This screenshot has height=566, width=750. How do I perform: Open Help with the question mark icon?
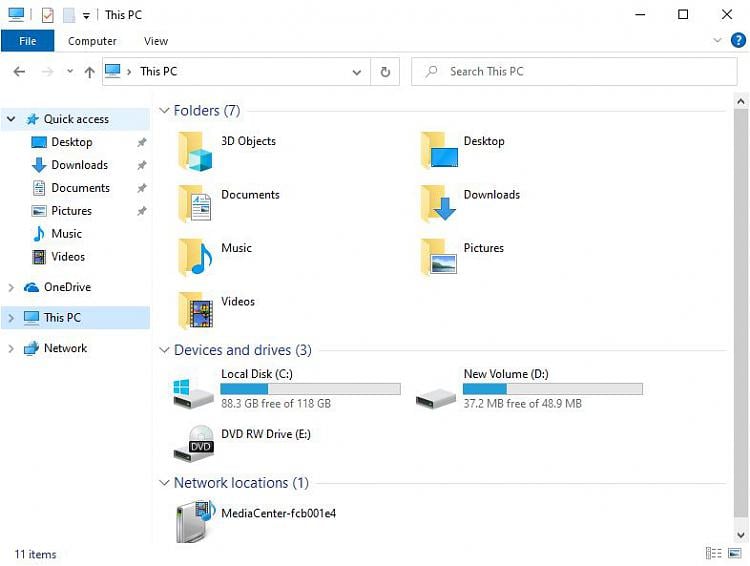tap(738, 40)
